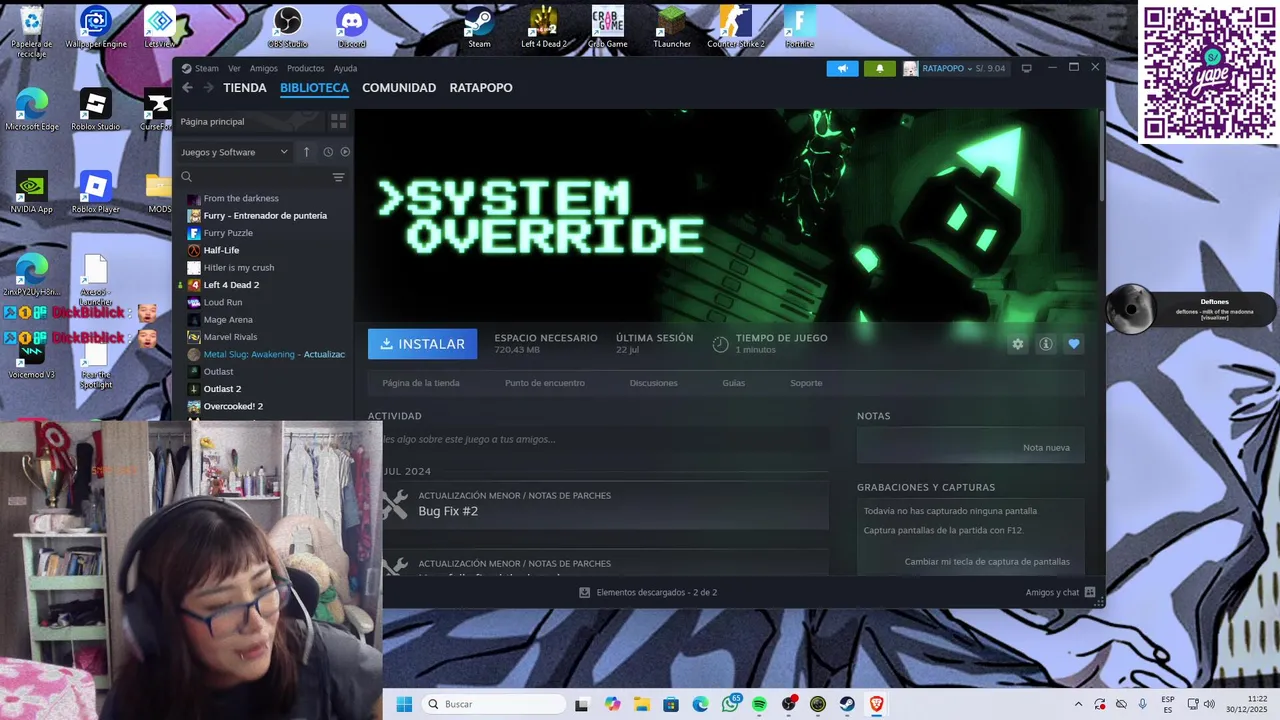1280x720 pixels.
Task: Open Brave browser from the taskbar
Action: point(876,704)
